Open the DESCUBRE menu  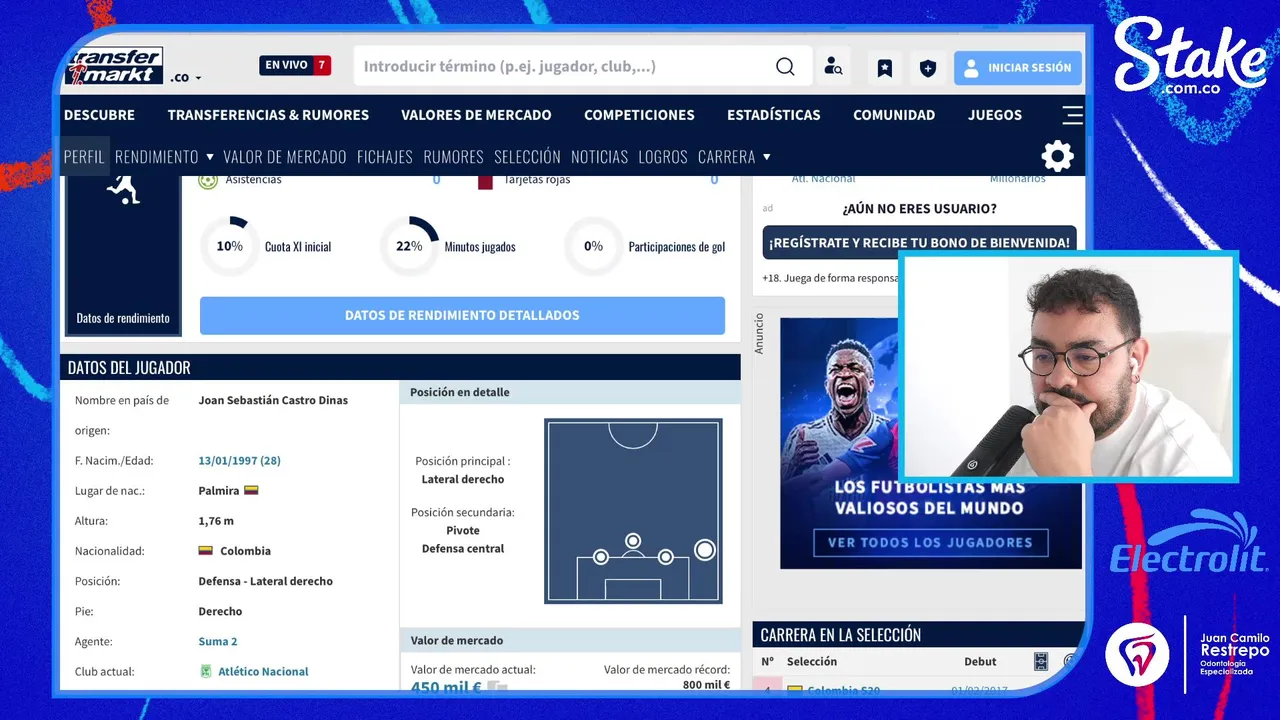[99, 115]
